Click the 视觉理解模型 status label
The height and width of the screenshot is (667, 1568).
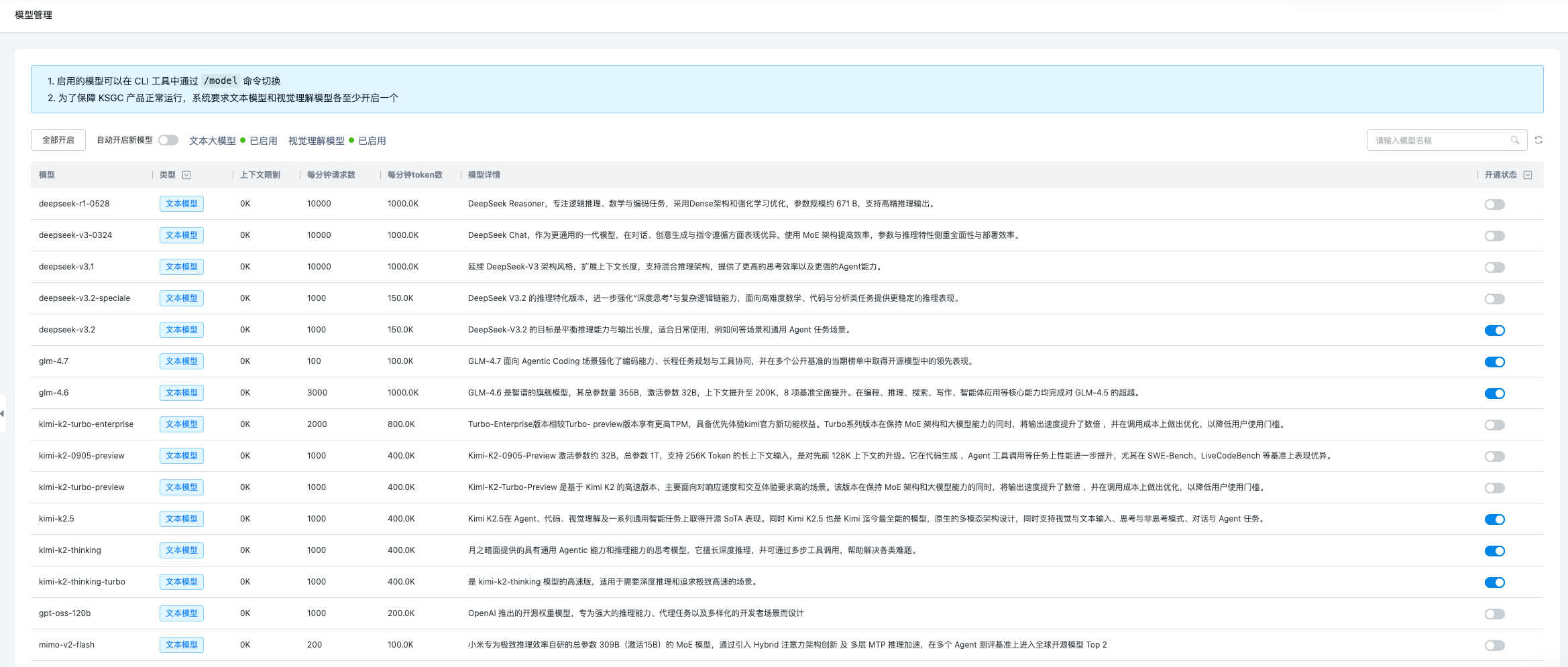(x=317, y=141)
